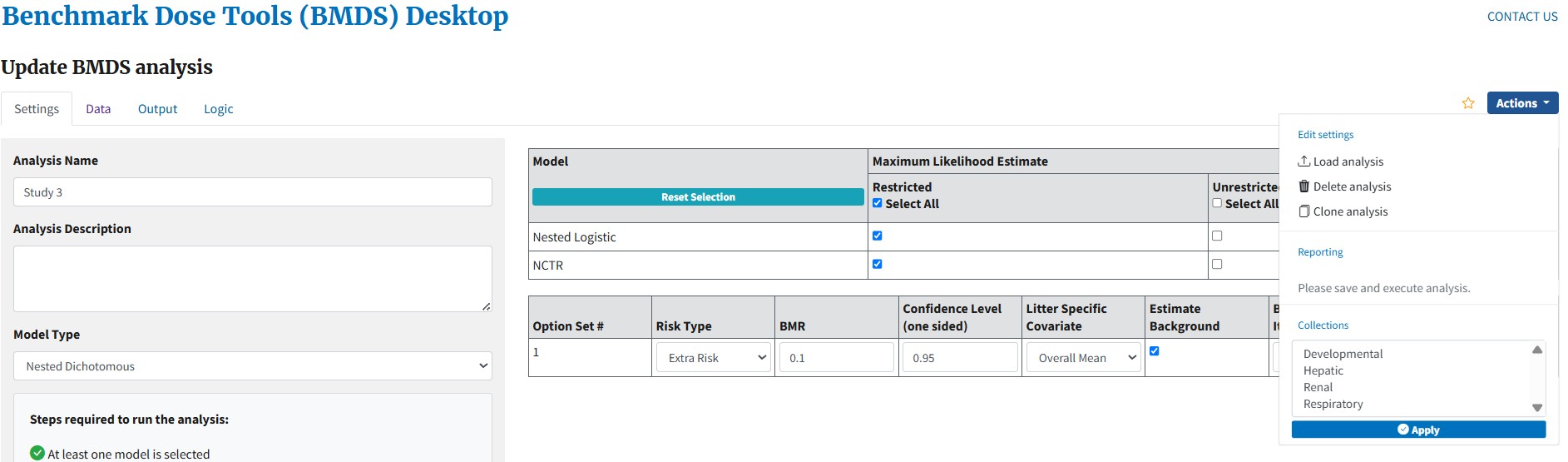Viewport: 1568px width, 462px height.
Task: Open the Risk Type Extra Risk dropdown
Action: tap(713, 357)
